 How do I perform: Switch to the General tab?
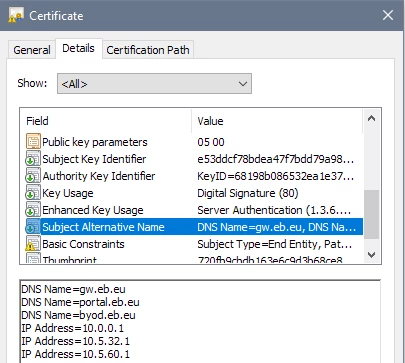(32, 50)
